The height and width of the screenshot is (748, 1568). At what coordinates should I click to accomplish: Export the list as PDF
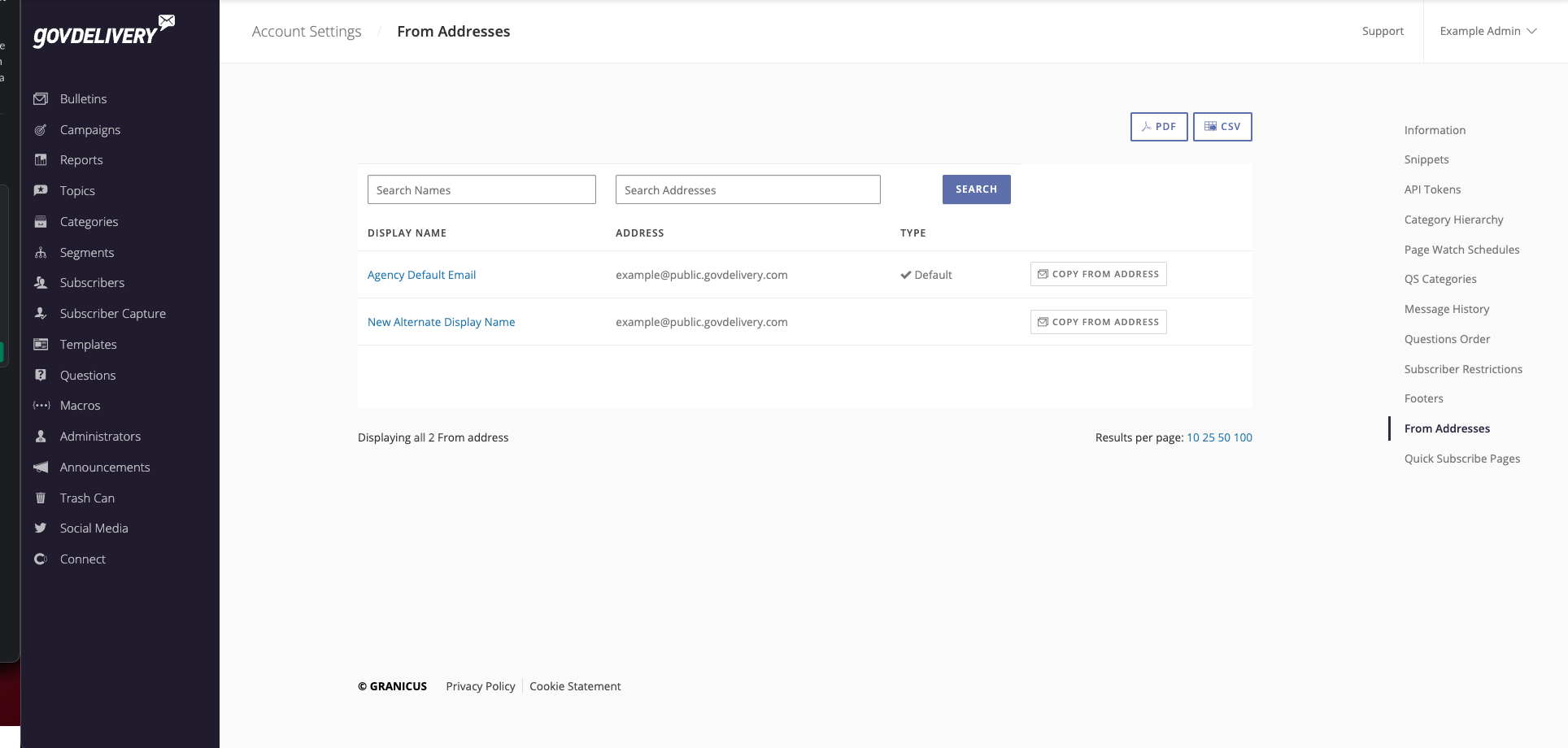1158,126
